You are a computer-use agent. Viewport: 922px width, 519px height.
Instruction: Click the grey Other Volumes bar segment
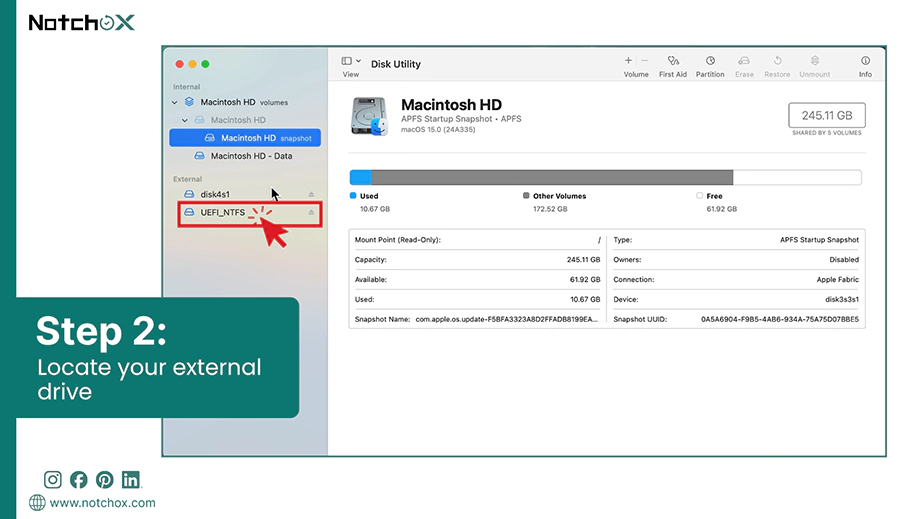click(x=552, y=177)
